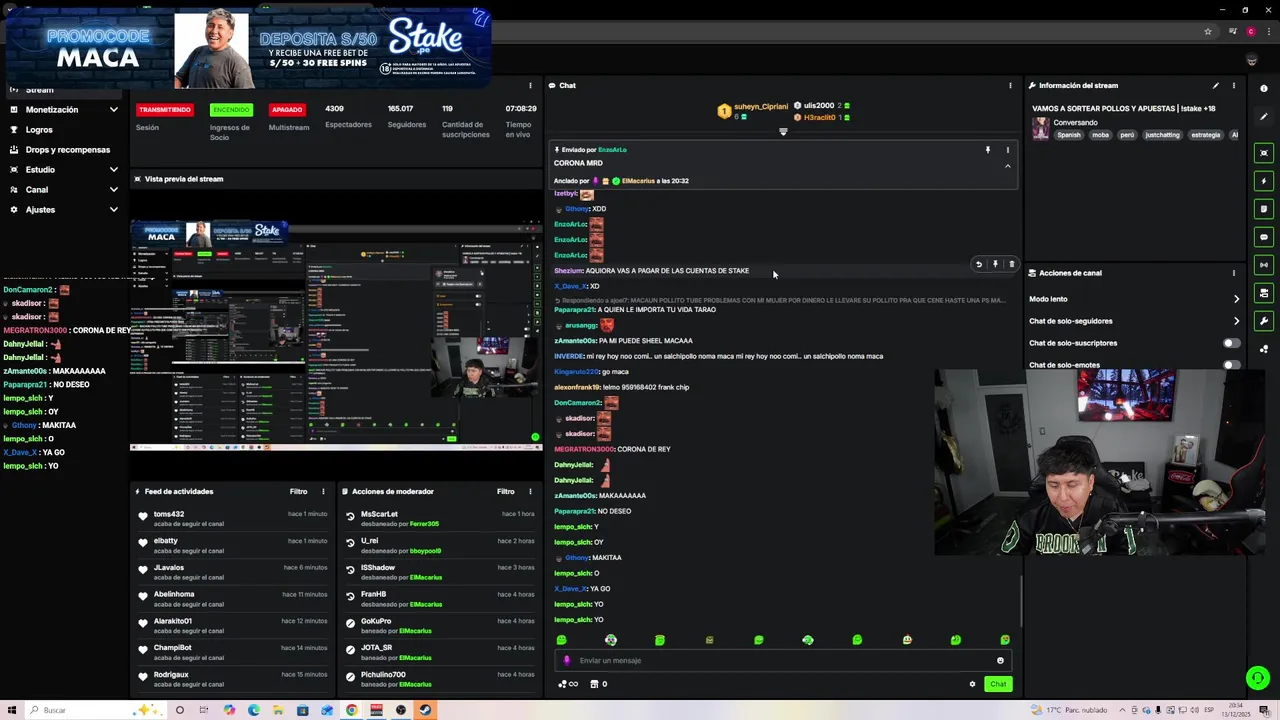Toggle the lightning bolt widget icon in sidebar
This screenshot has height=720, width=1280.
point(1264,181)
